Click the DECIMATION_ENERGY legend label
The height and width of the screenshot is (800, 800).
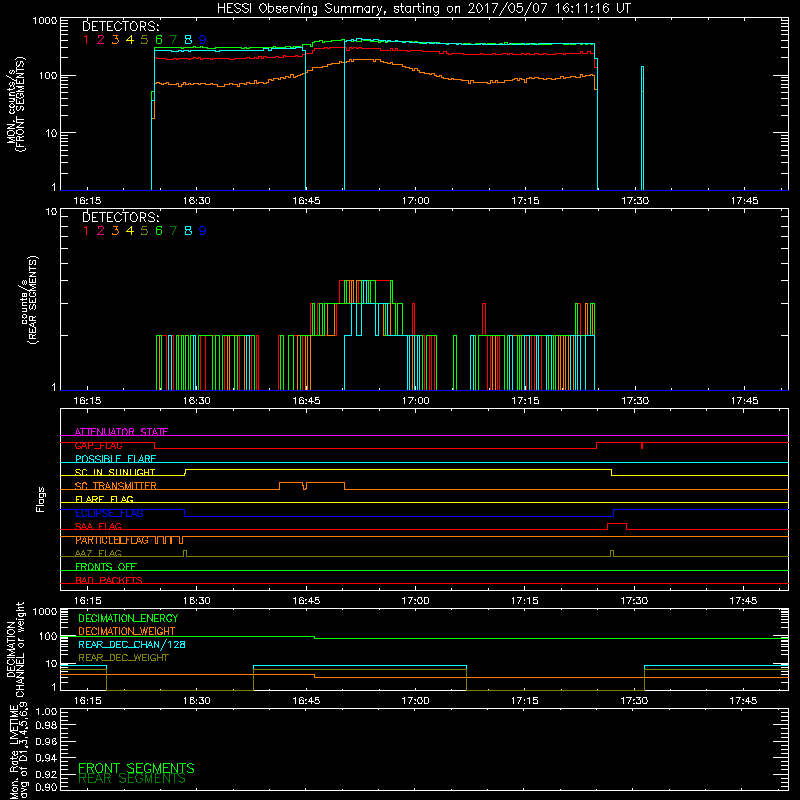[x=128, y=618]
